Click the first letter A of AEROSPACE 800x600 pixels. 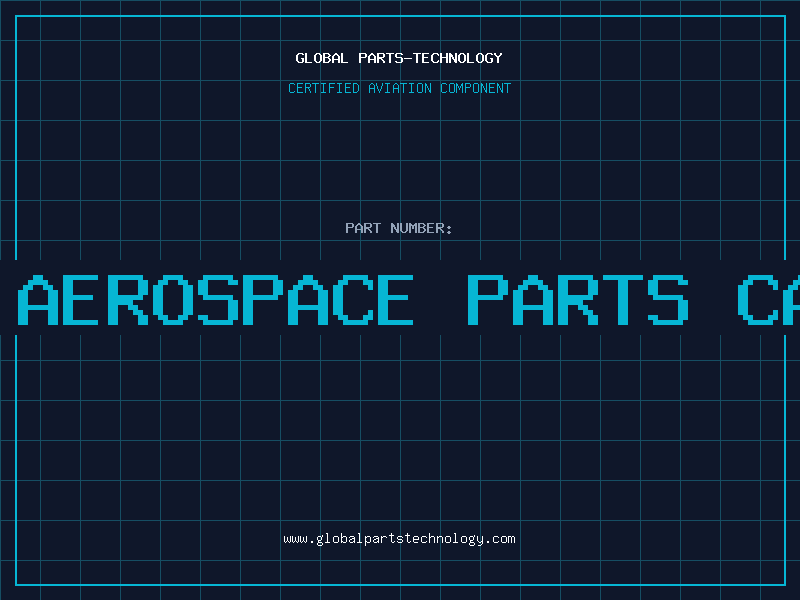[x=38, y=300]
